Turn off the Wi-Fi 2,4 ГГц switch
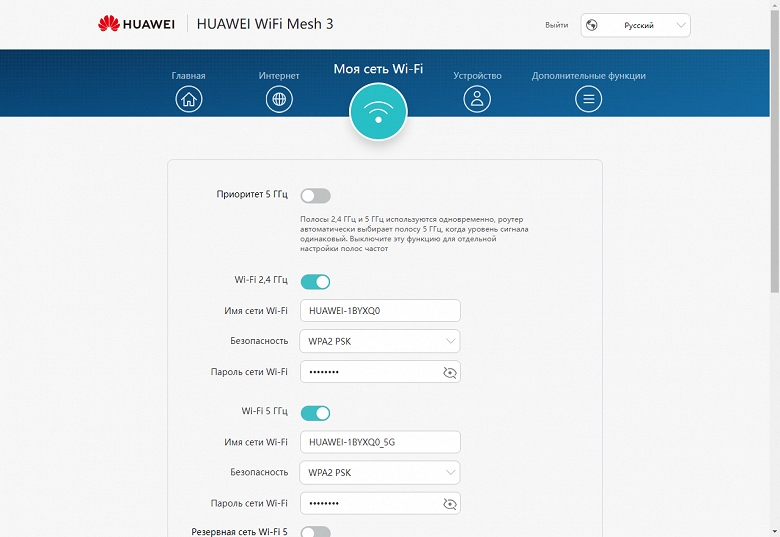Screen dimensions: 780x537 pos(315,282)
